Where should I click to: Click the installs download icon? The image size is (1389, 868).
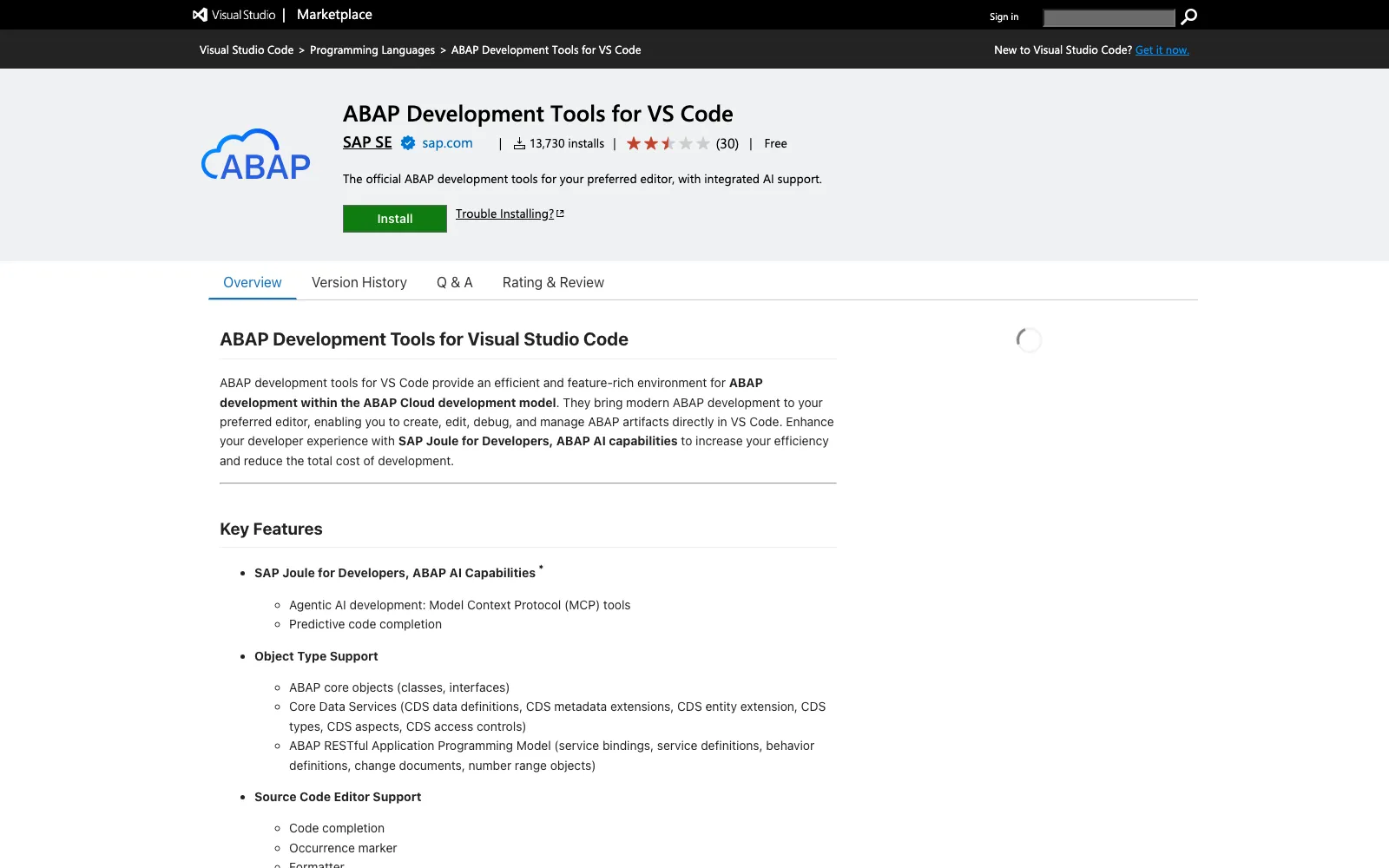tap(519, 144)
